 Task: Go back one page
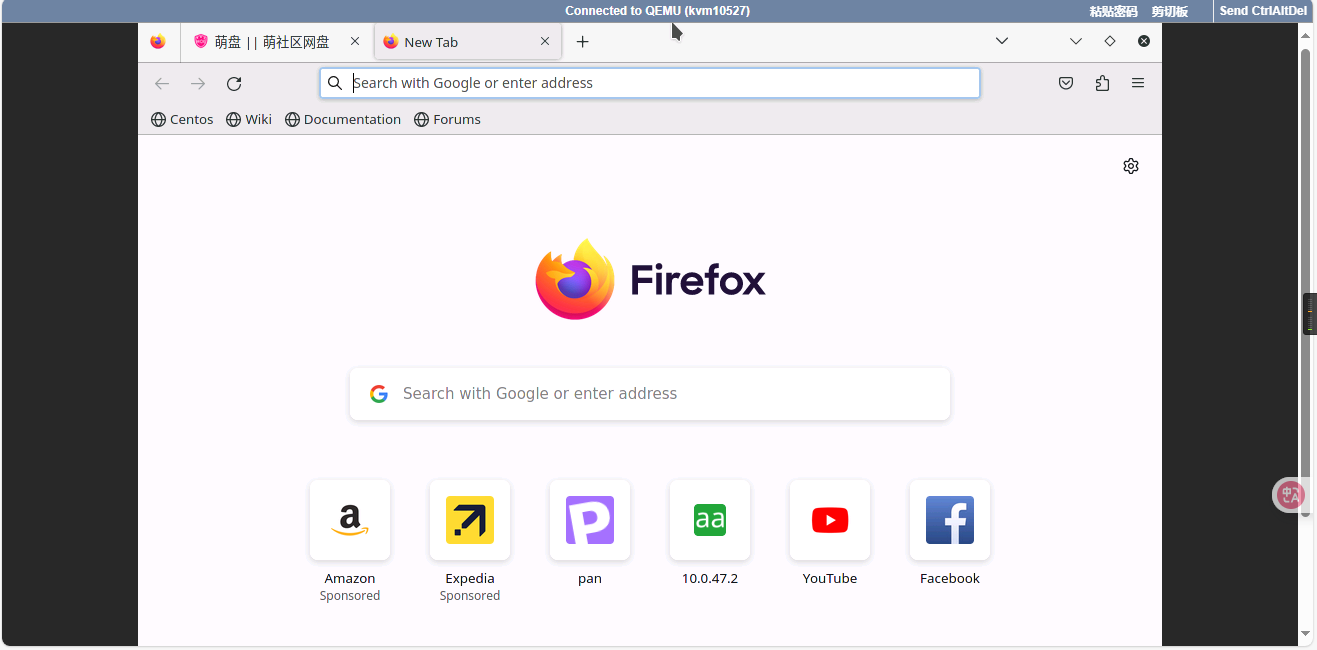[162, 83]
